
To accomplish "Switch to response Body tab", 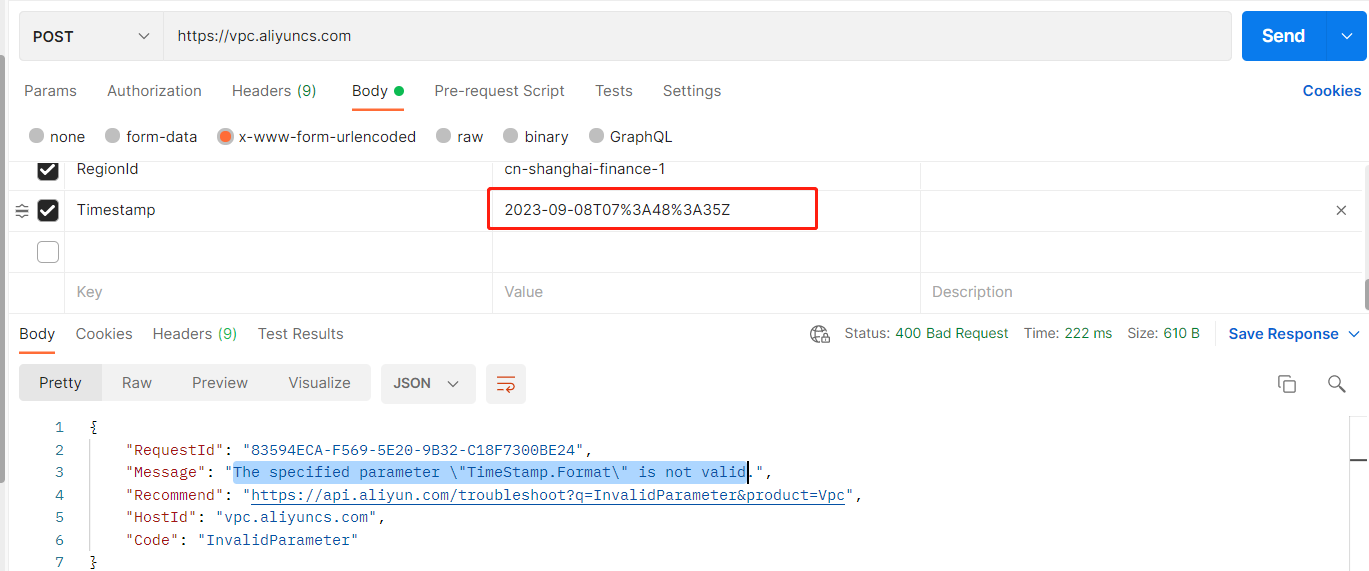I will [37, 334].
